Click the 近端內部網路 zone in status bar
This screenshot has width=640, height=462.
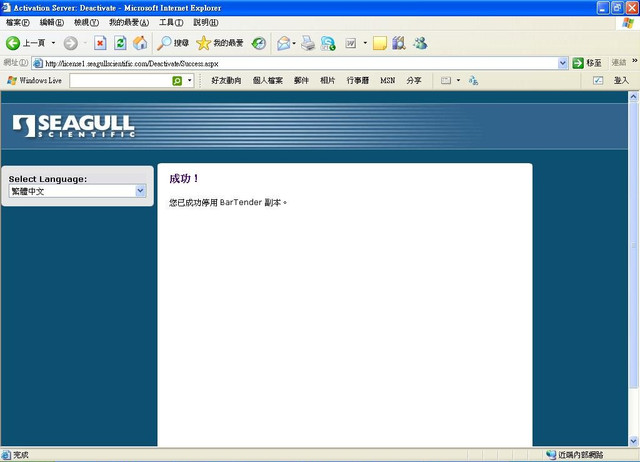[x=575, y=455]
